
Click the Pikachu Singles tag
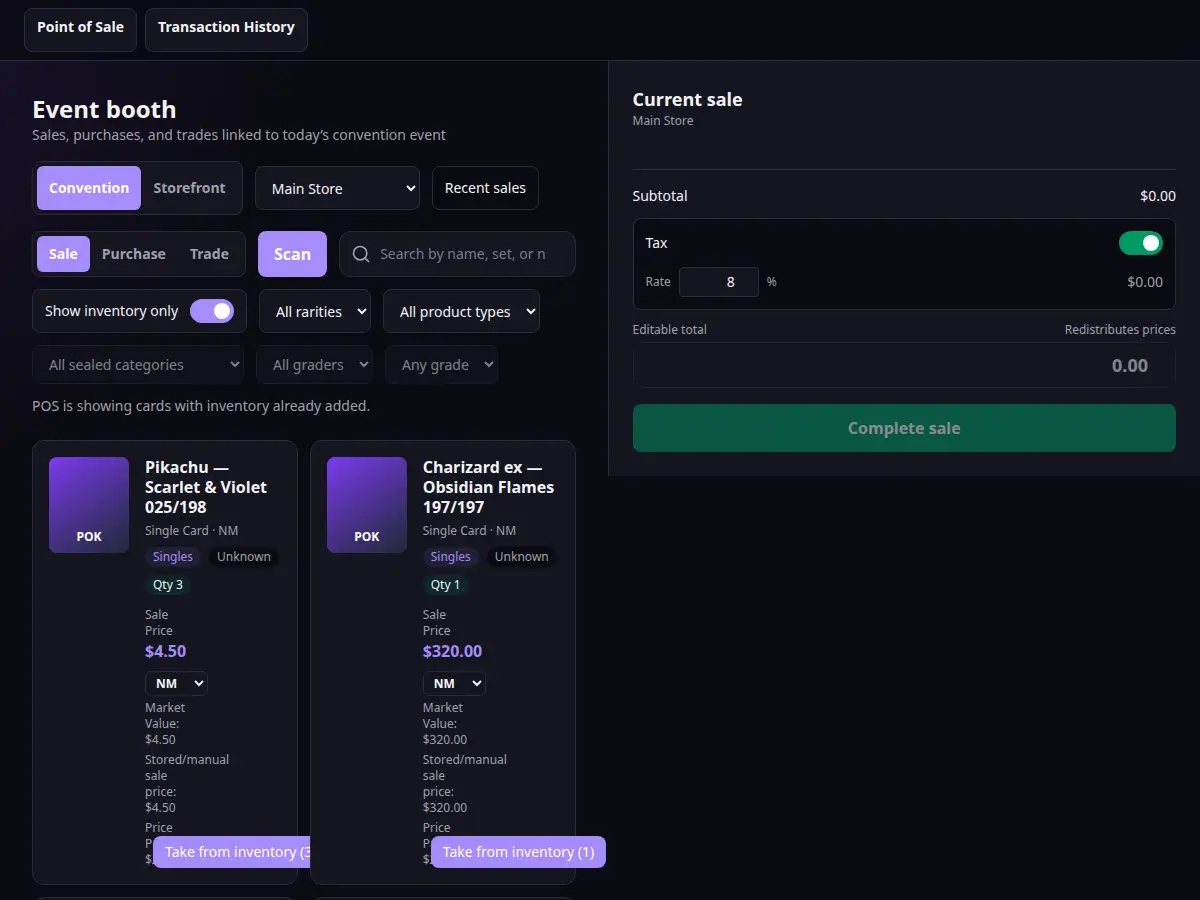pyautogui.click(x=173, y=557)
